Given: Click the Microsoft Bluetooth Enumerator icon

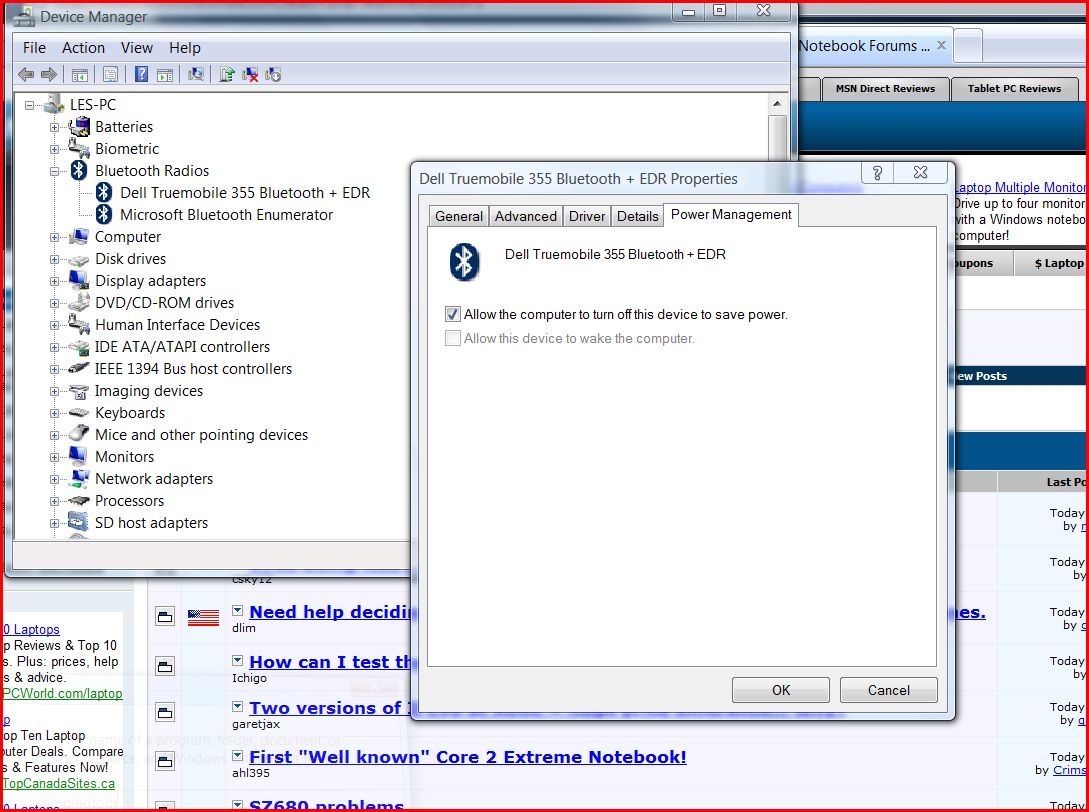Looking at the screenshot, I should (x=104, y=215).
